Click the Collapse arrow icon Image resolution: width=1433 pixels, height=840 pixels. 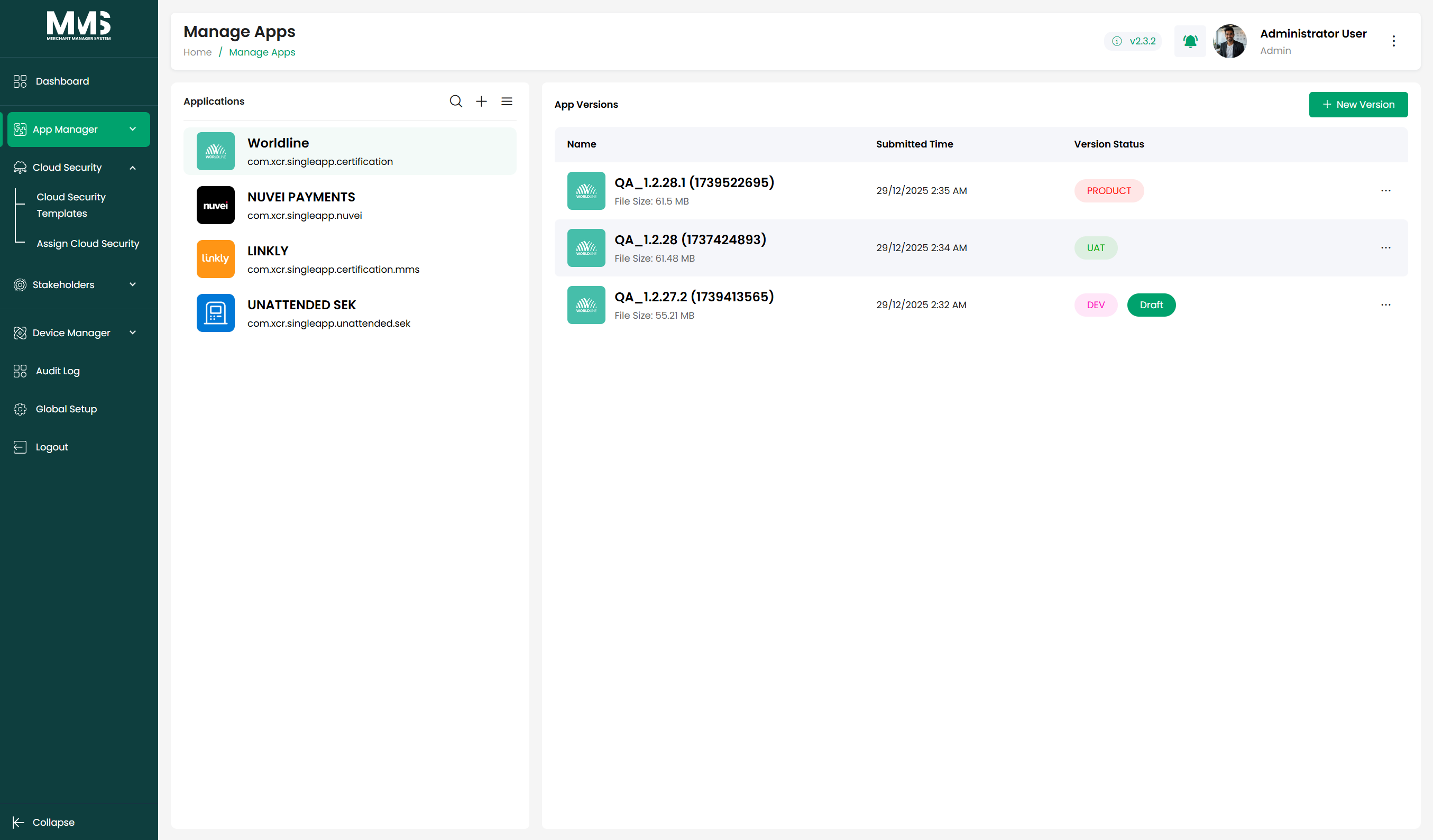coord(18,823)
